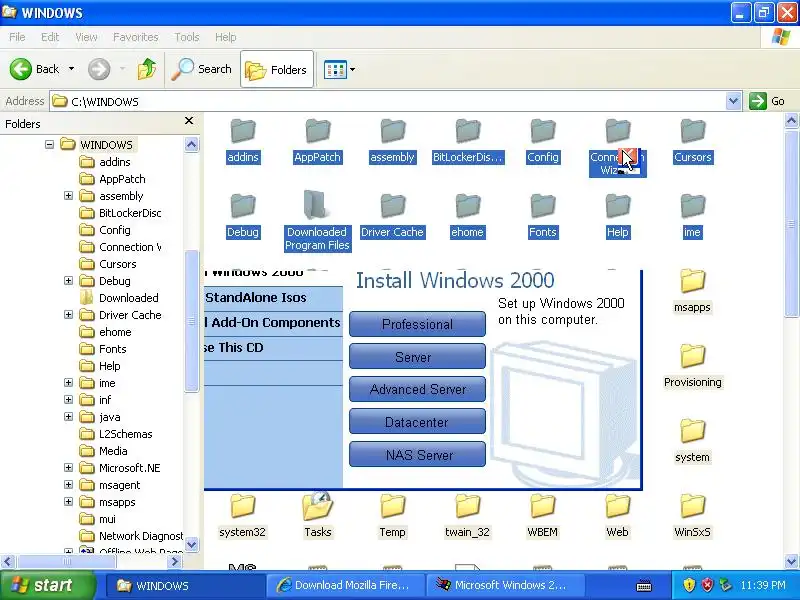This screenshot has width=800, height=600.
Task: Expand the java folder in tree
Action: point(68,416)
